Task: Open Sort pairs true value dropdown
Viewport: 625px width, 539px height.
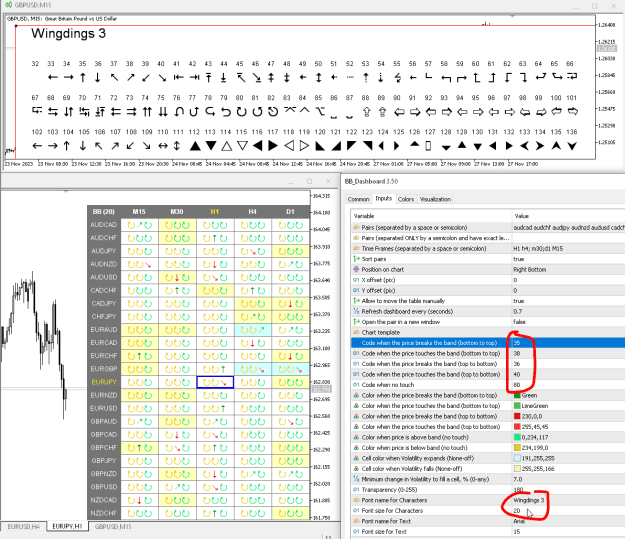Action: (x=568, y=259)
